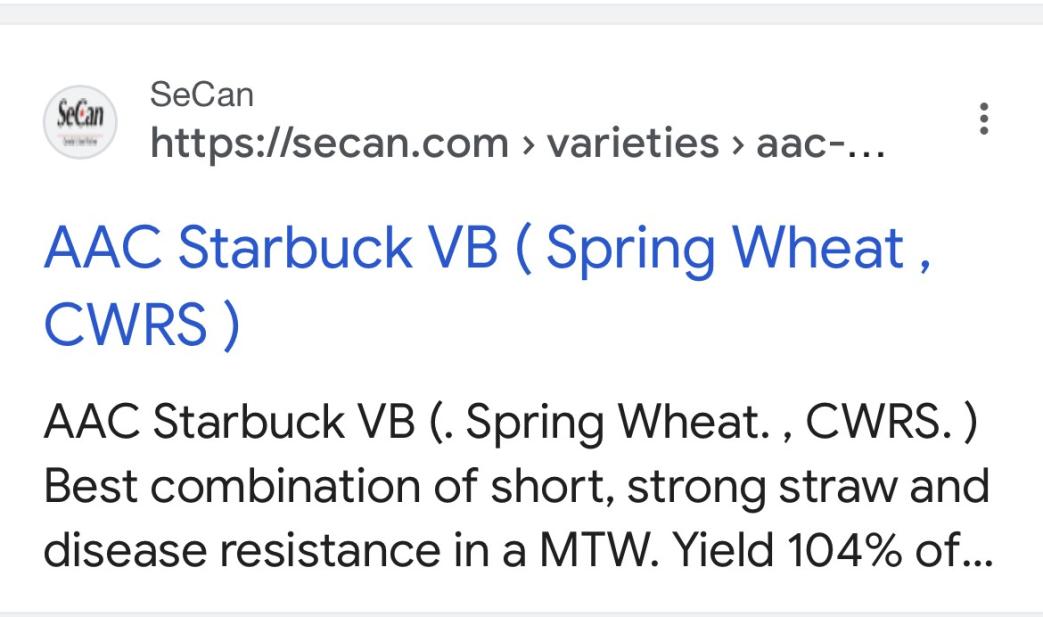Click the SeCan site name label

(x=201, y=95)
